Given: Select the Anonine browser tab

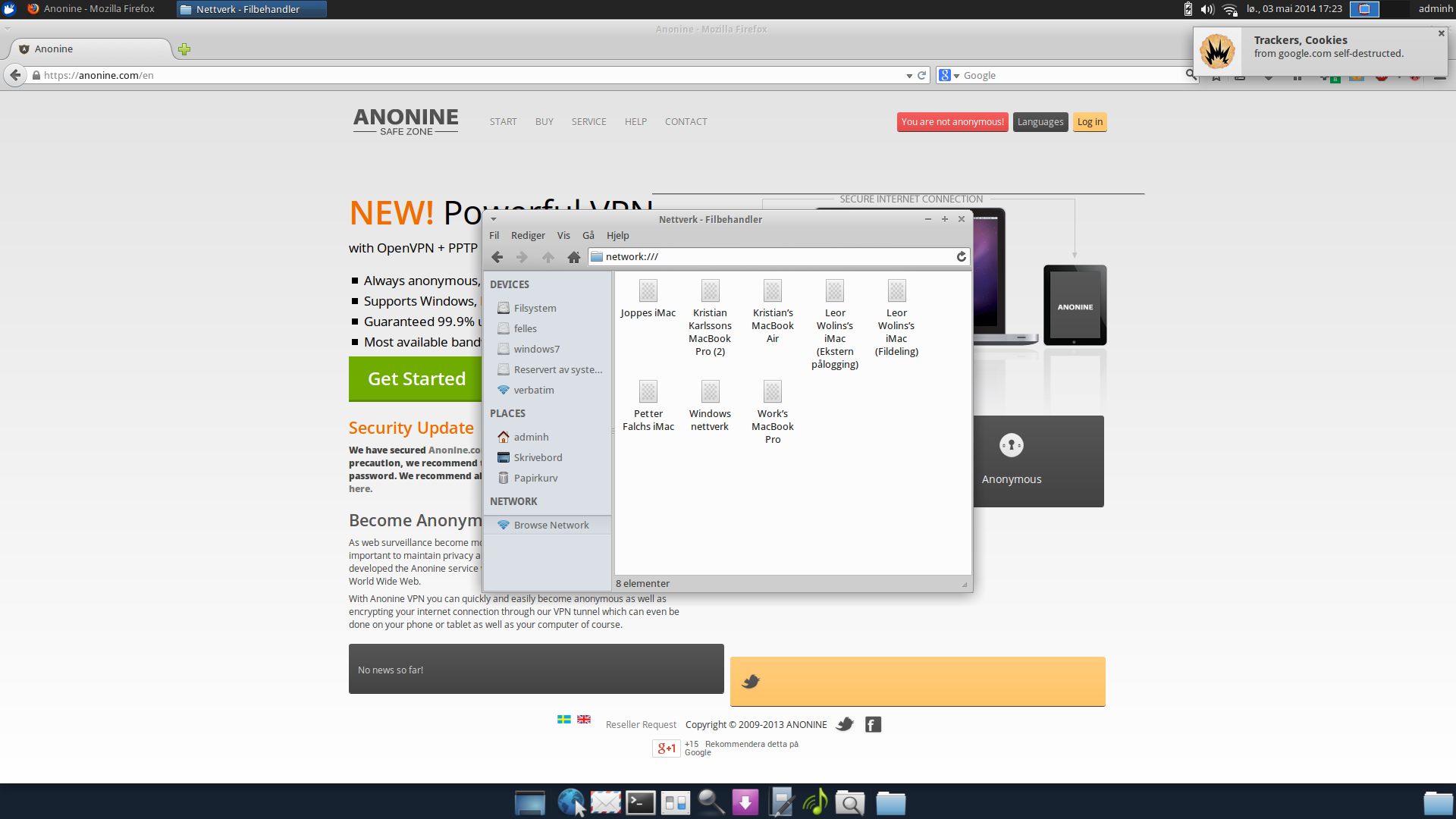Looking at the screenshot, I should pyautogui.click(x=91, y=49).
